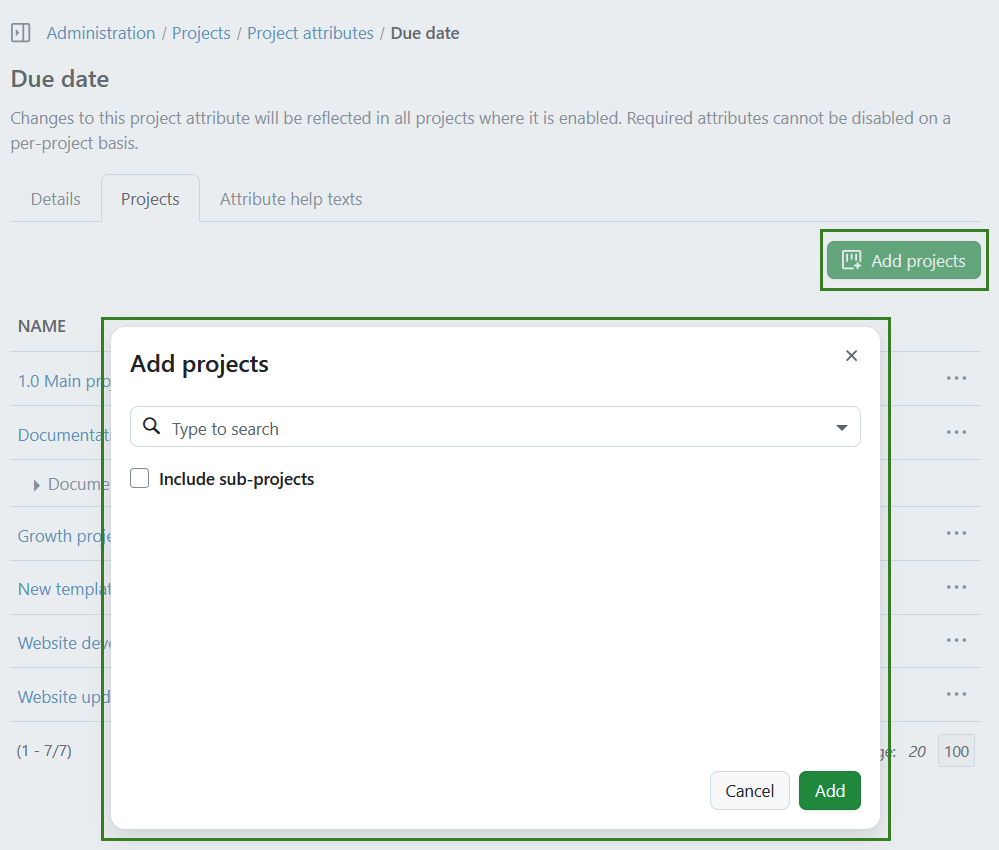Viewport: 999px width, 850px height.
Task: Open the project search dropdown chevron
Action: 841,426
